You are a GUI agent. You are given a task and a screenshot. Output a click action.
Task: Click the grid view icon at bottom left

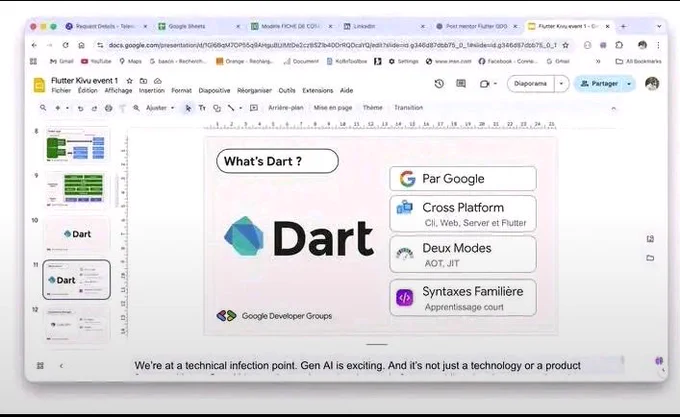[40, 366]
